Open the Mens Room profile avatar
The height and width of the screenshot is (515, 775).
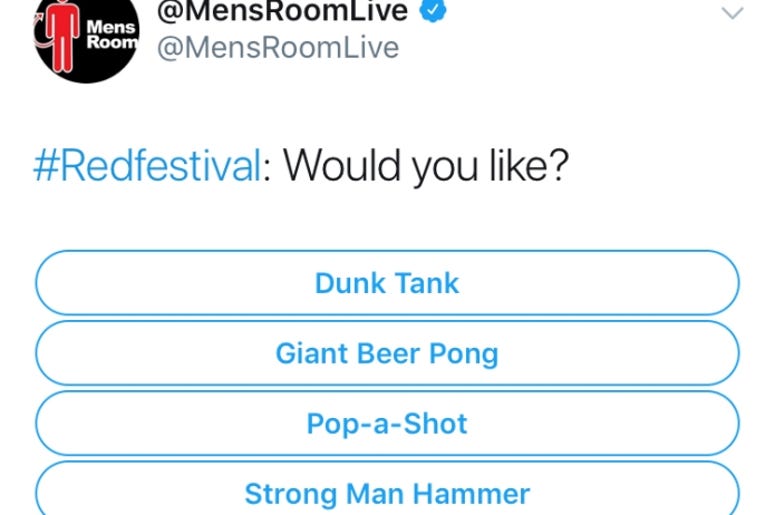(86, 37)
